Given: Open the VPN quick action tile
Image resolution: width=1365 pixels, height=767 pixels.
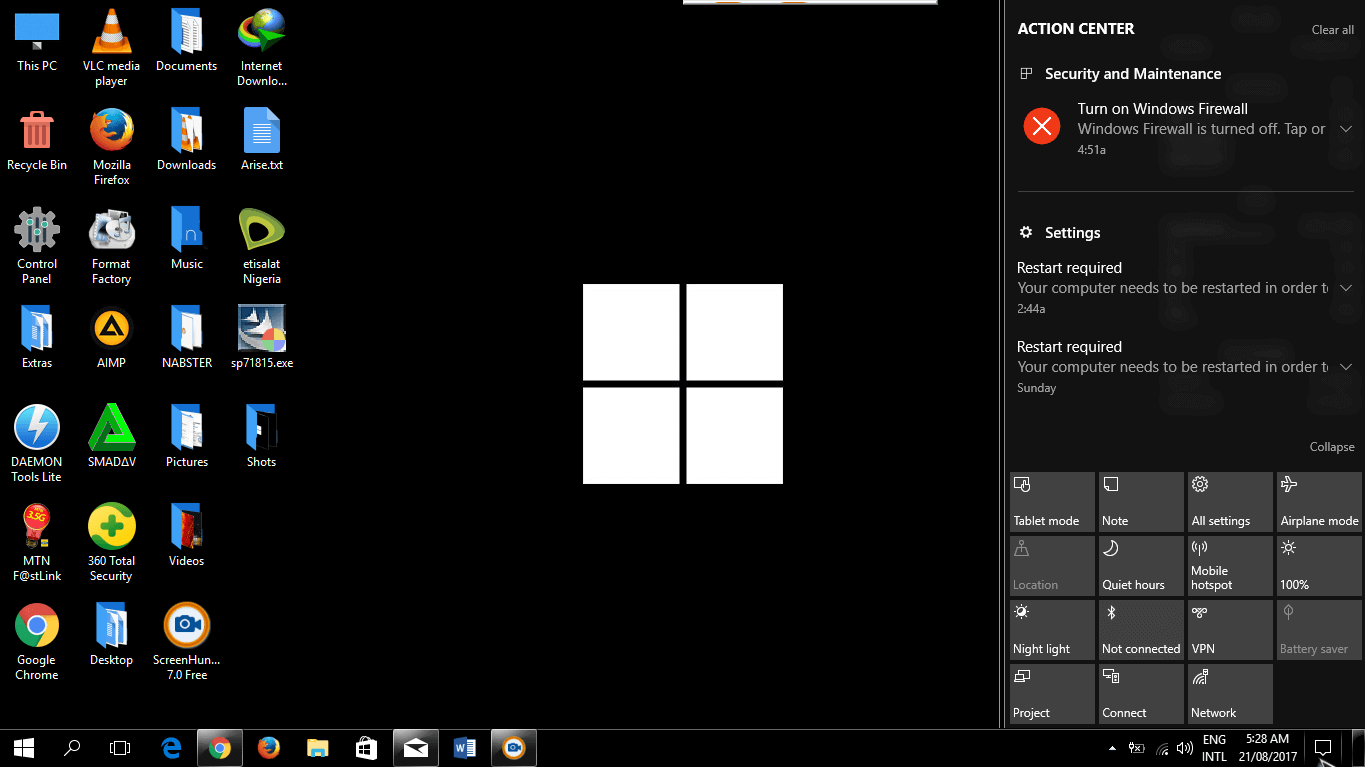Looking at the screenshot, I should pyautogui.click(x=1230, y=630).
